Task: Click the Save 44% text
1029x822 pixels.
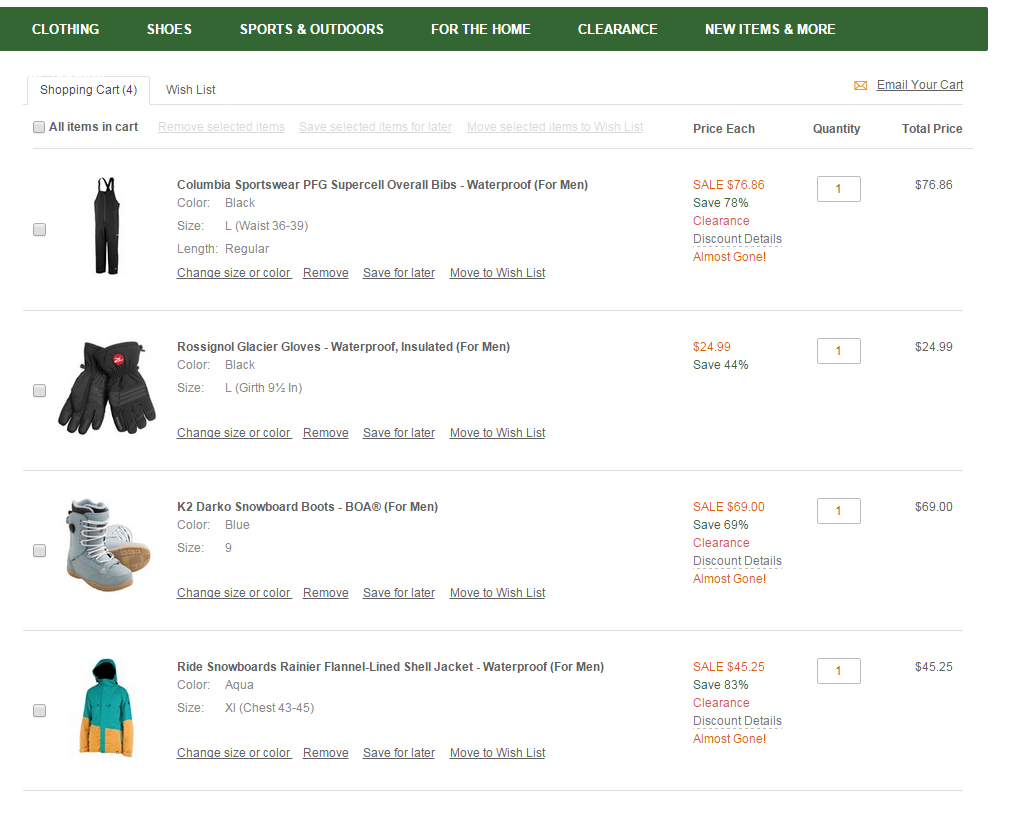Action: pos(721,365)
